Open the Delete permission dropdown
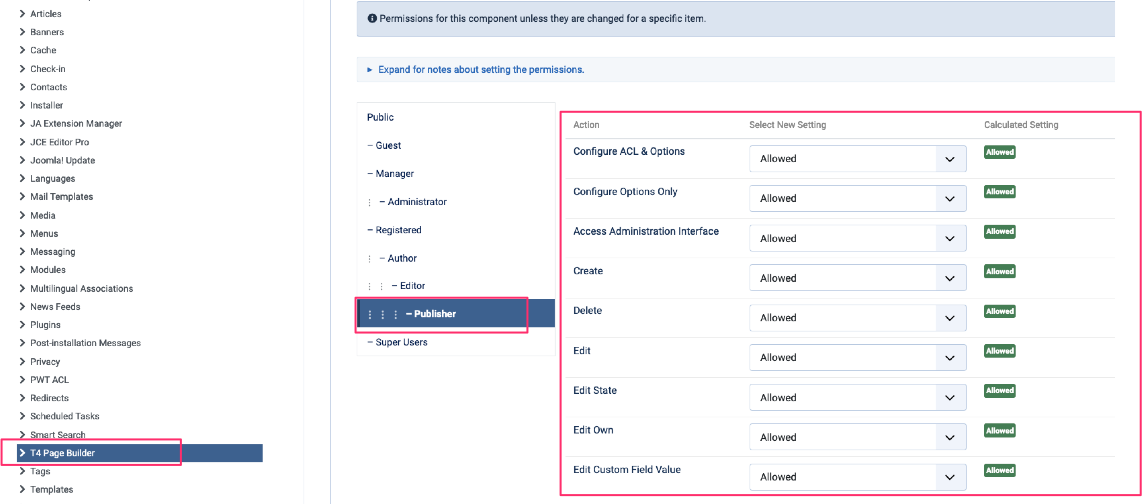The height and width of the screenshot is (504, 1142). [x=857, y=318]
